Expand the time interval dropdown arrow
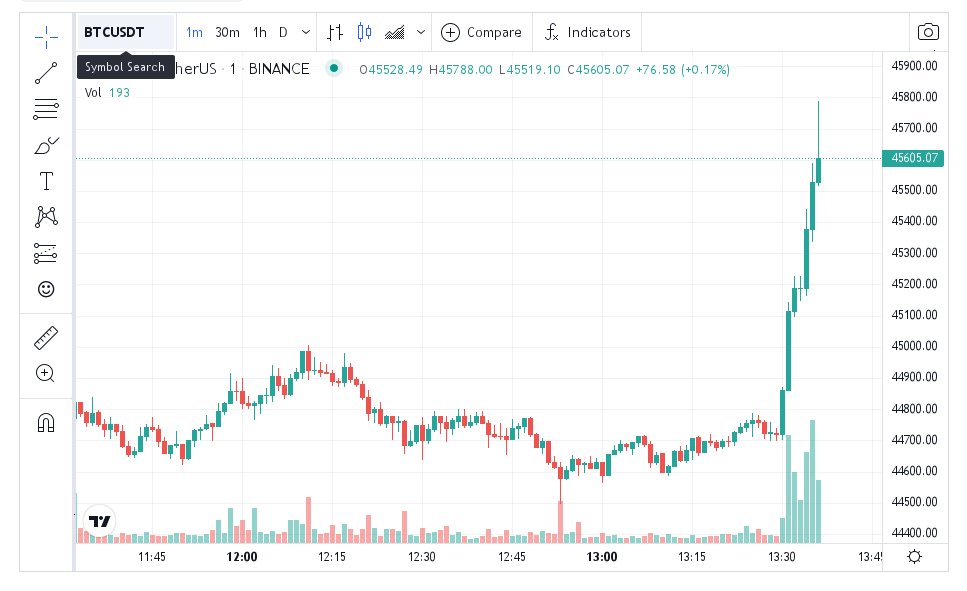 (x=304, y=32)
